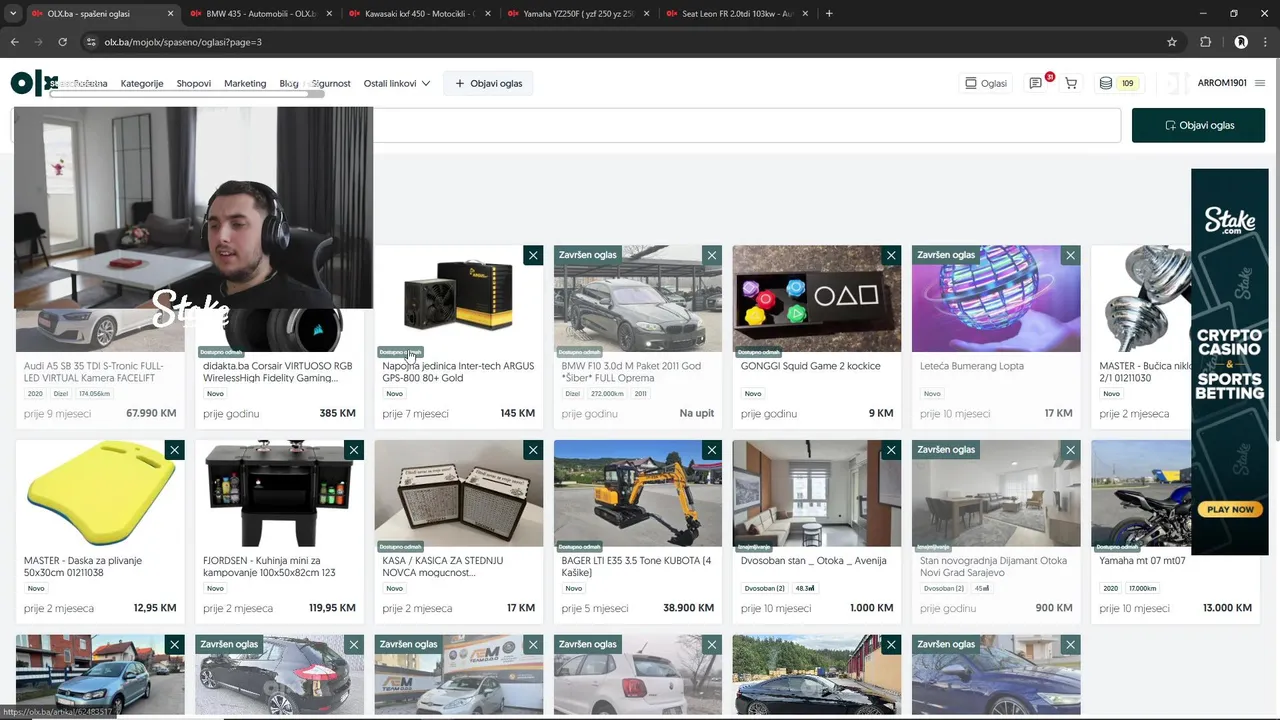Screen dimensions: 1280x720
Task: Reload the page in Chrome
Action: (62, 42)
